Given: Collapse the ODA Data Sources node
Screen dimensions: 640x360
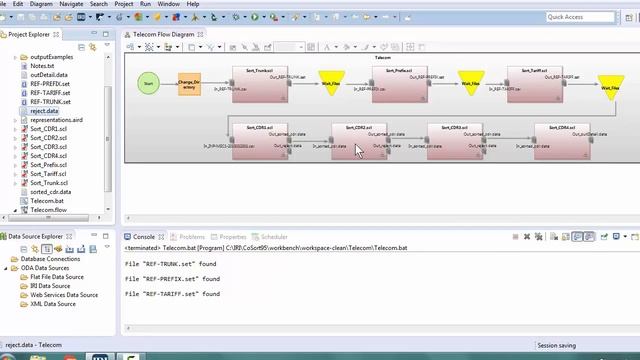Looking at the screenshot, I should [x=6, y=268].
